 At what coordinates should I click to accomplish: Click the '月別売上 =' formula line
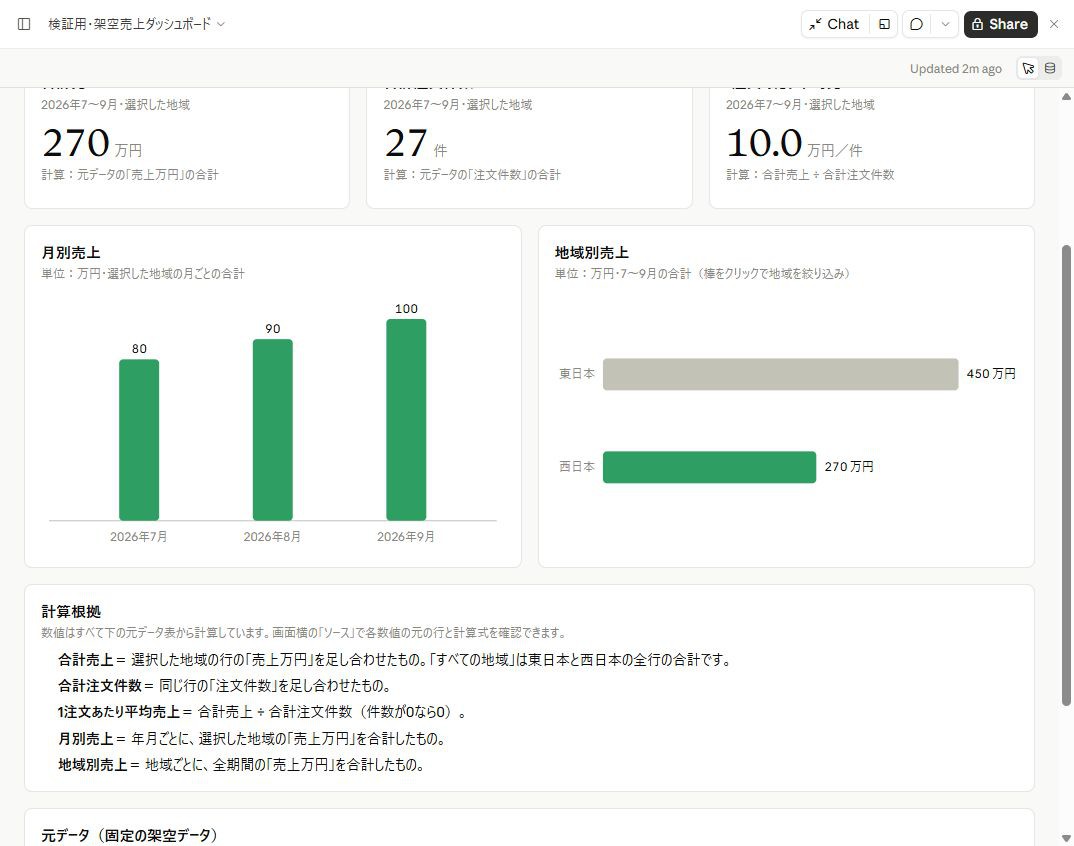tap(253, 738)
